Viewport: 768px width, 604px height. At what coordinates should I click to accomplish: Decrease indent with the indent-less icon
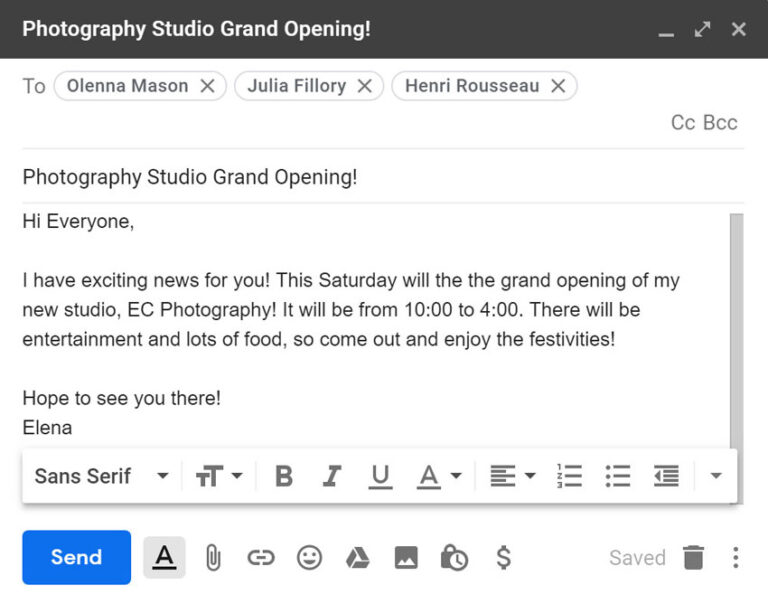pos(666,476)
